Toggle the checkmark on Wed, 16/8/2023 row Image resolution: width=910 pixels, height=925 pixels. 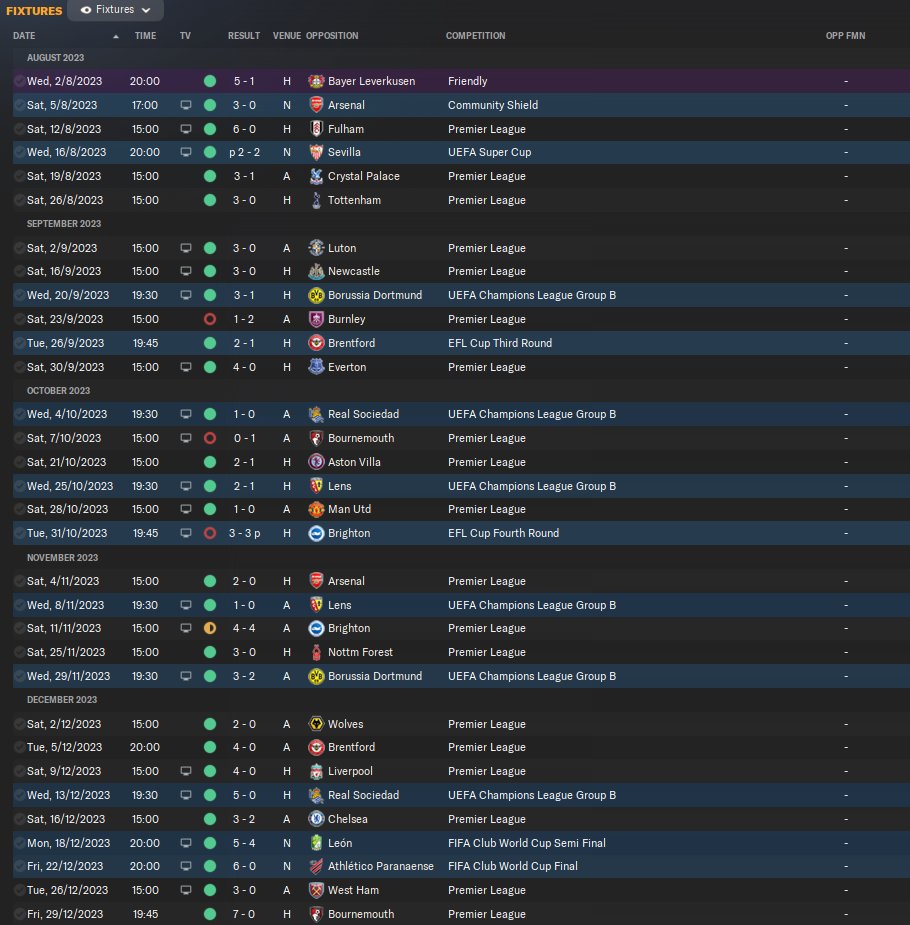click(x=19, y=152)
